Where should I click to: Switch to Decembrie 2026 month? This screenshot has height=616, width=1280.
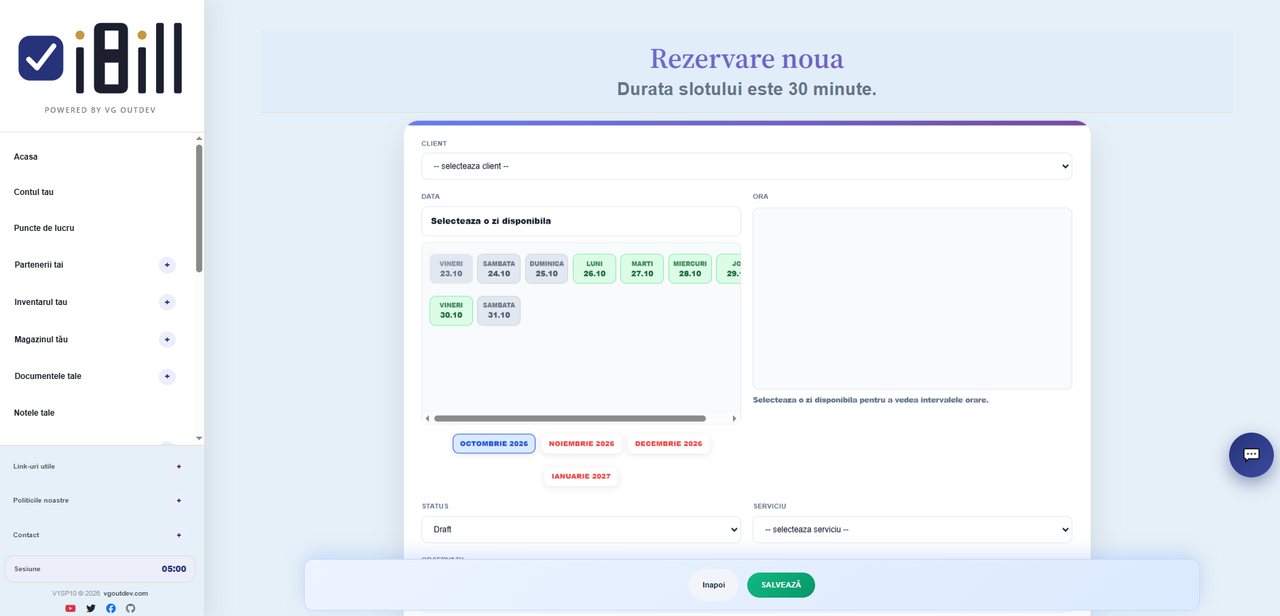669,443
